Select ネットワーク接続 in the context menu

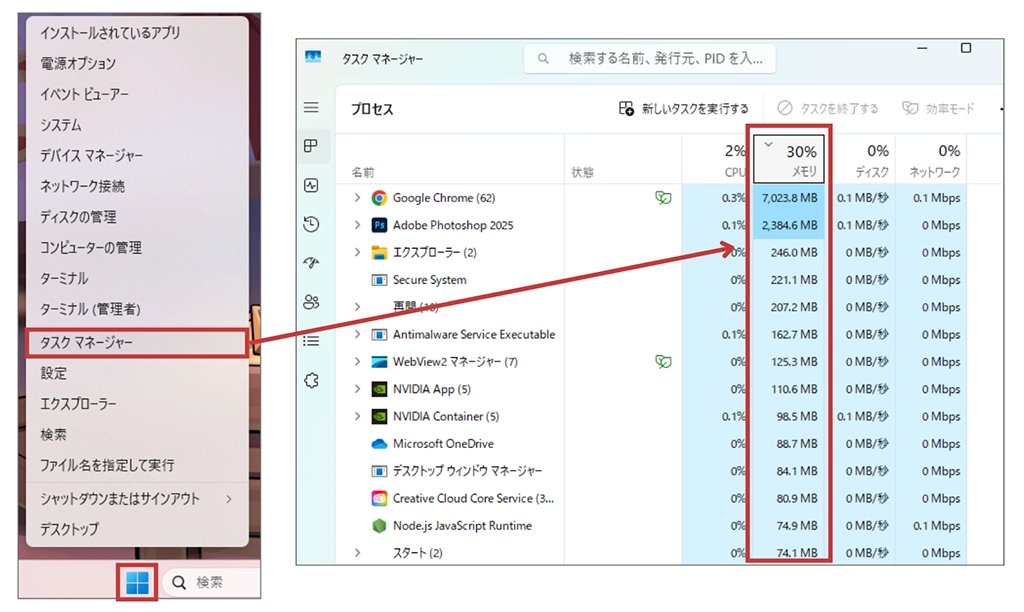pyautogui.click(x=137, y=186)
